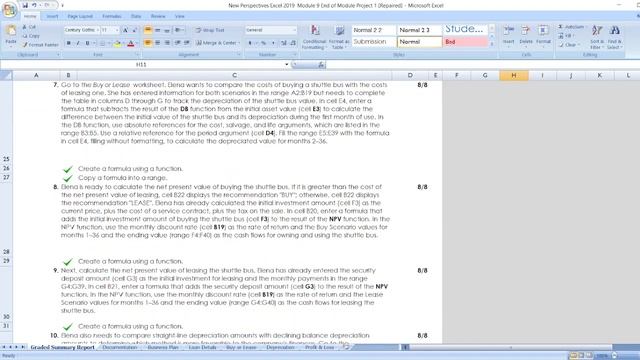Image resolution: width=640 pixels, height=360 pixels.
Task: Open the Data ribbon tab
Action: pos(136,16)
